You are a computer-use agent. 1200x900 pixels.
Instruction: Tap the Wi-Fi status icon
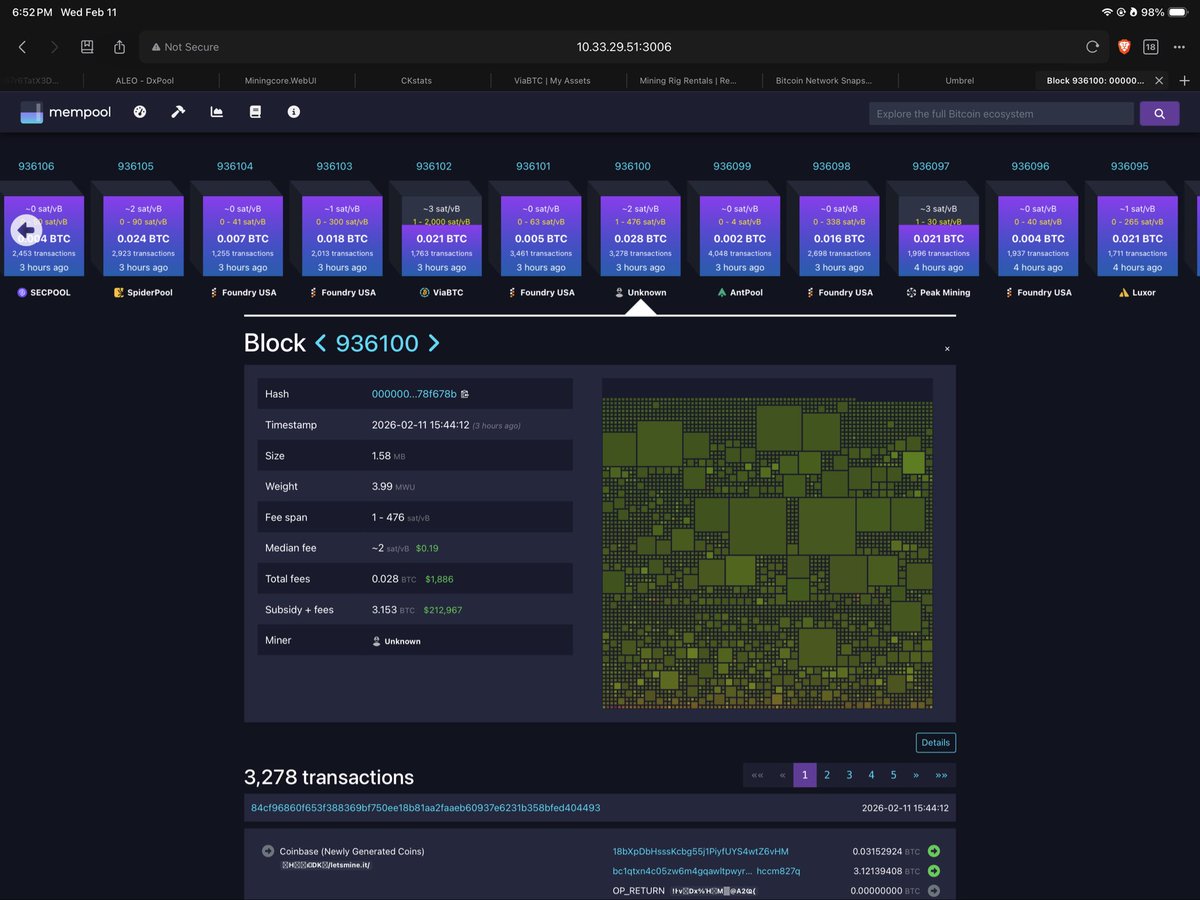[x=1107, y=12]
